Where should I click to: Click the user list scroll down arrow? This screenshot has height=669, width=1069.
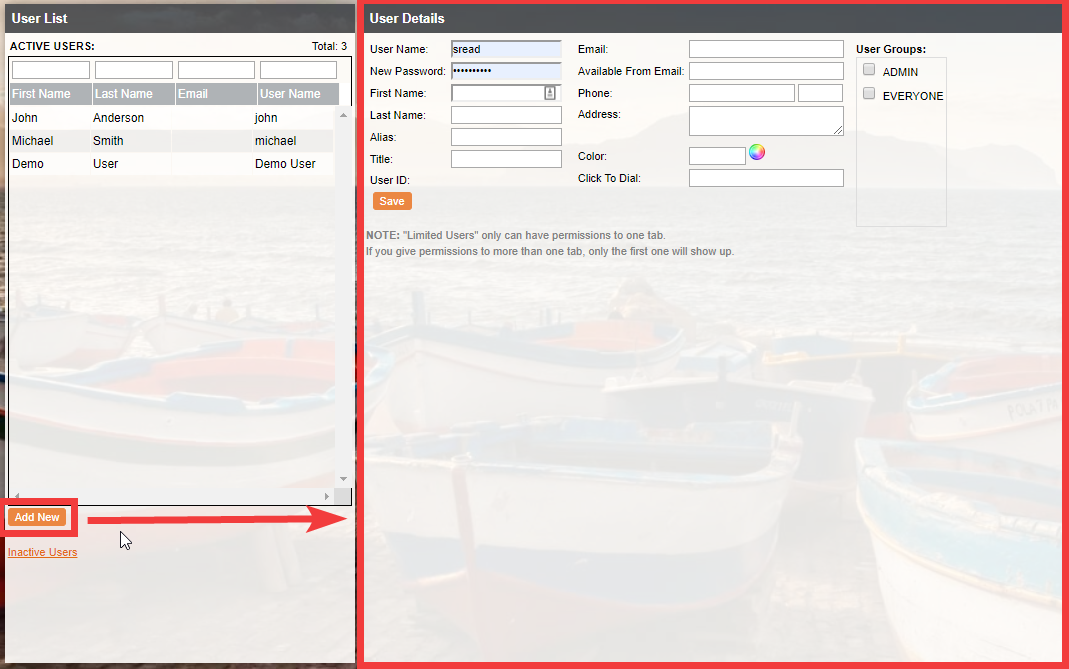tap(343, 479)
